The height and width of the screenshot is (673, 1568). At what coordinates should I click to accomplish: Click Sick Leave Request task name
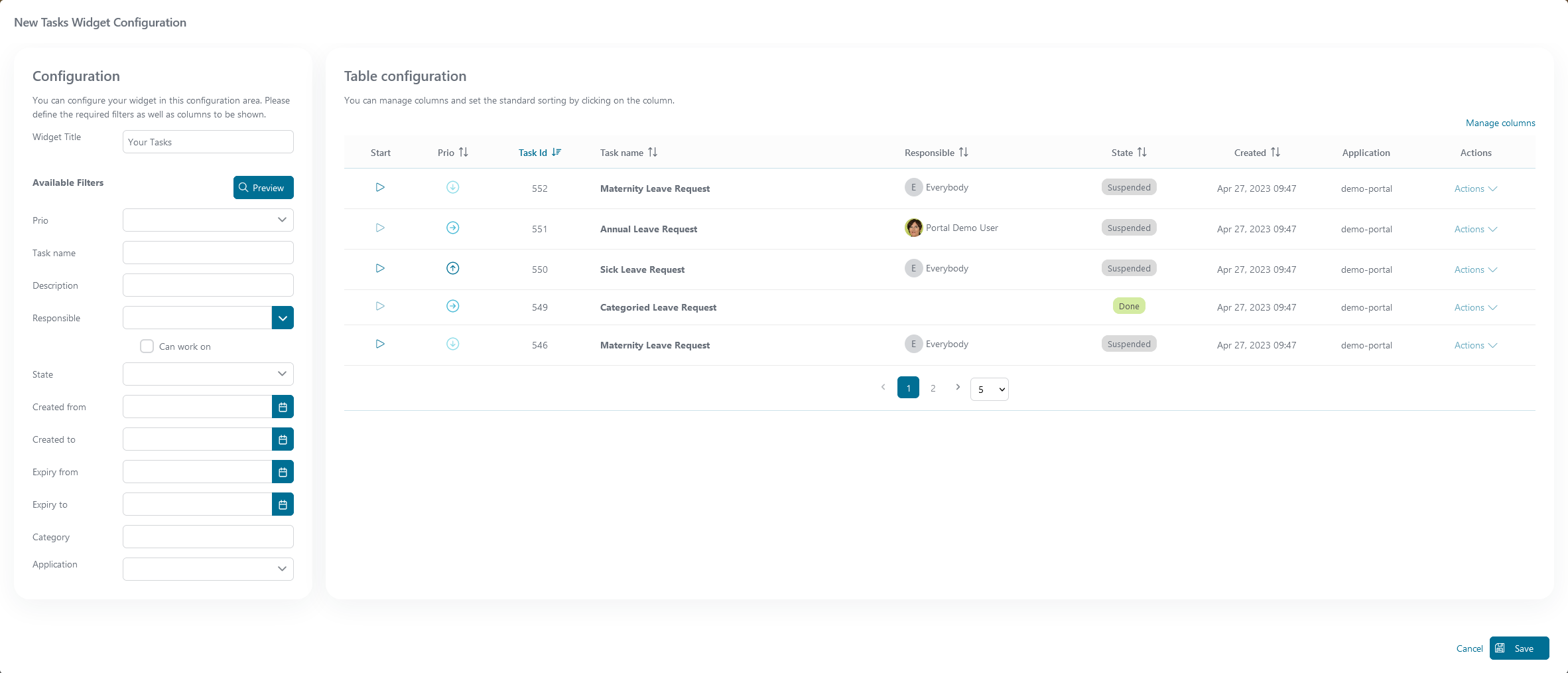pos(642,269)
